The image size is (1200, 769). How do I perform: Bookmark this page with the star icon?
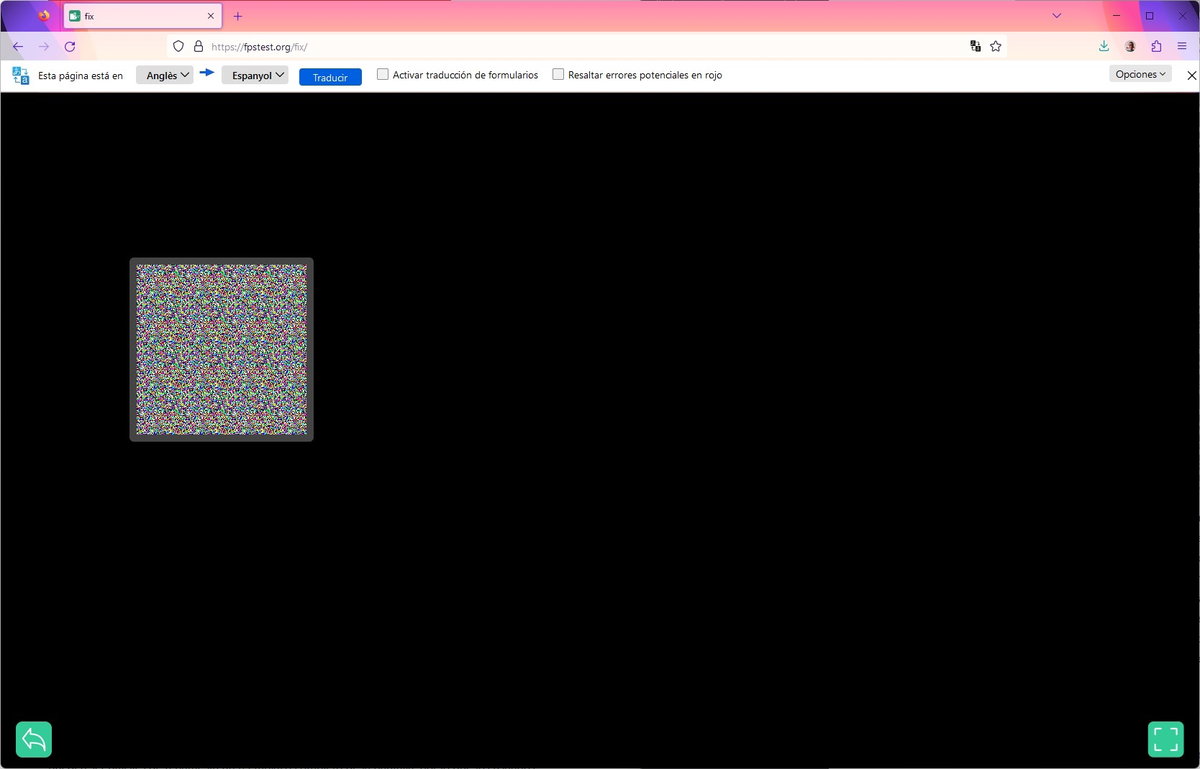pyautogui.click(x=996, y=46)
